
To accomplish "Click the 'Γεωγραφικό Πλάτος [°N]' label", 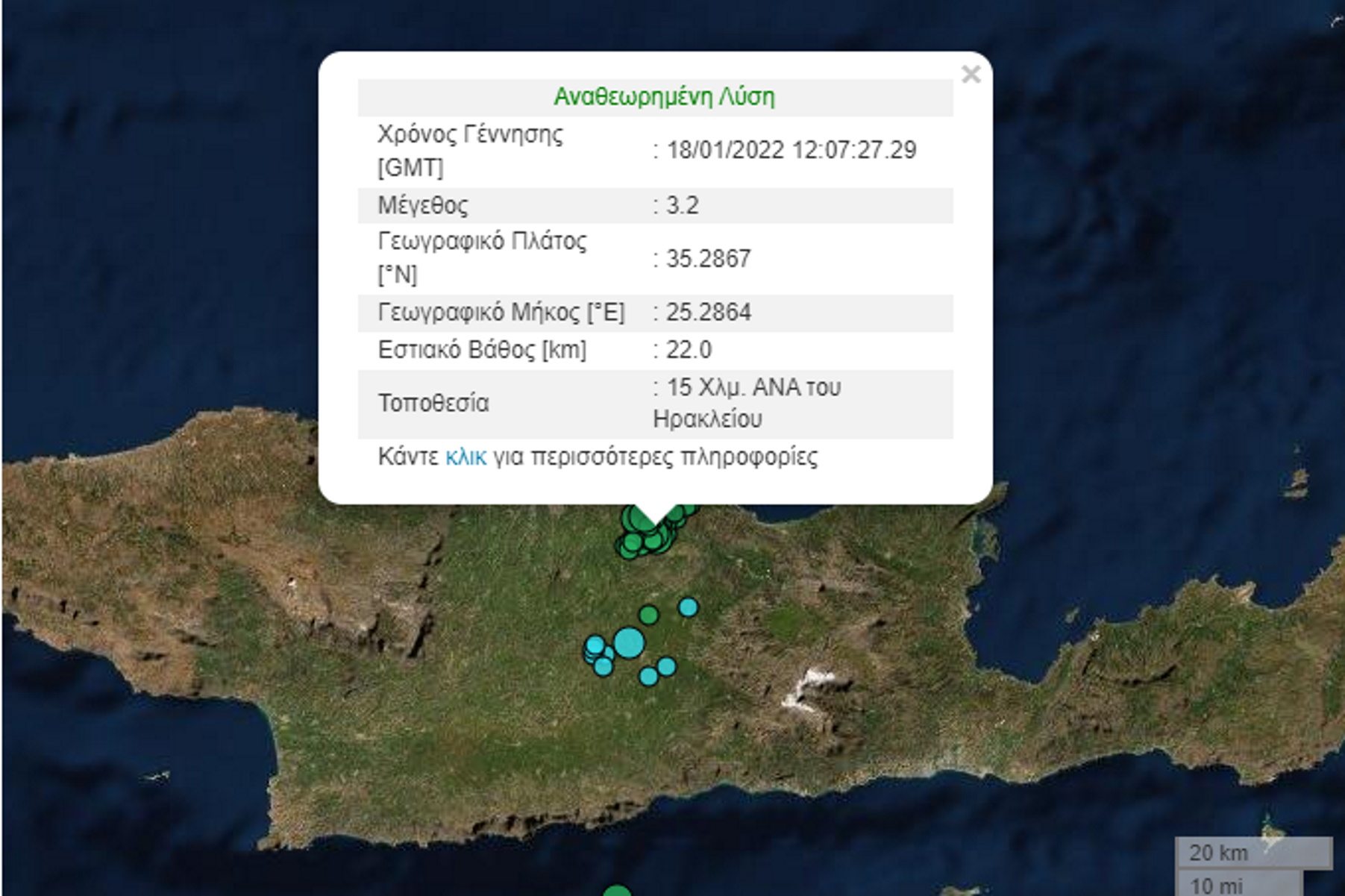I will (482, 257).
